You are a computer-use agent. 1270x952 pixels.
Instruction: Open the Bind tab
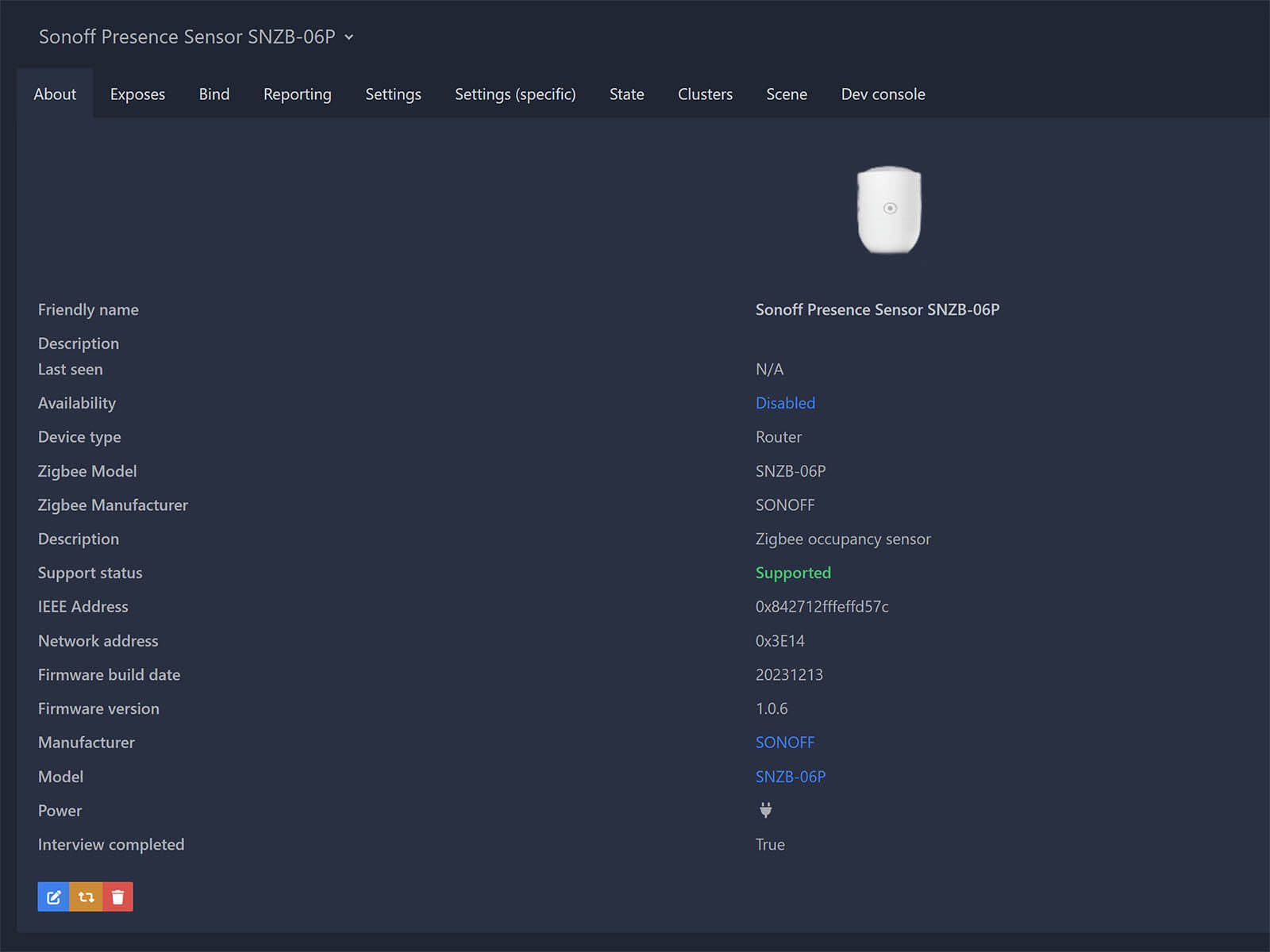[214, 94]
